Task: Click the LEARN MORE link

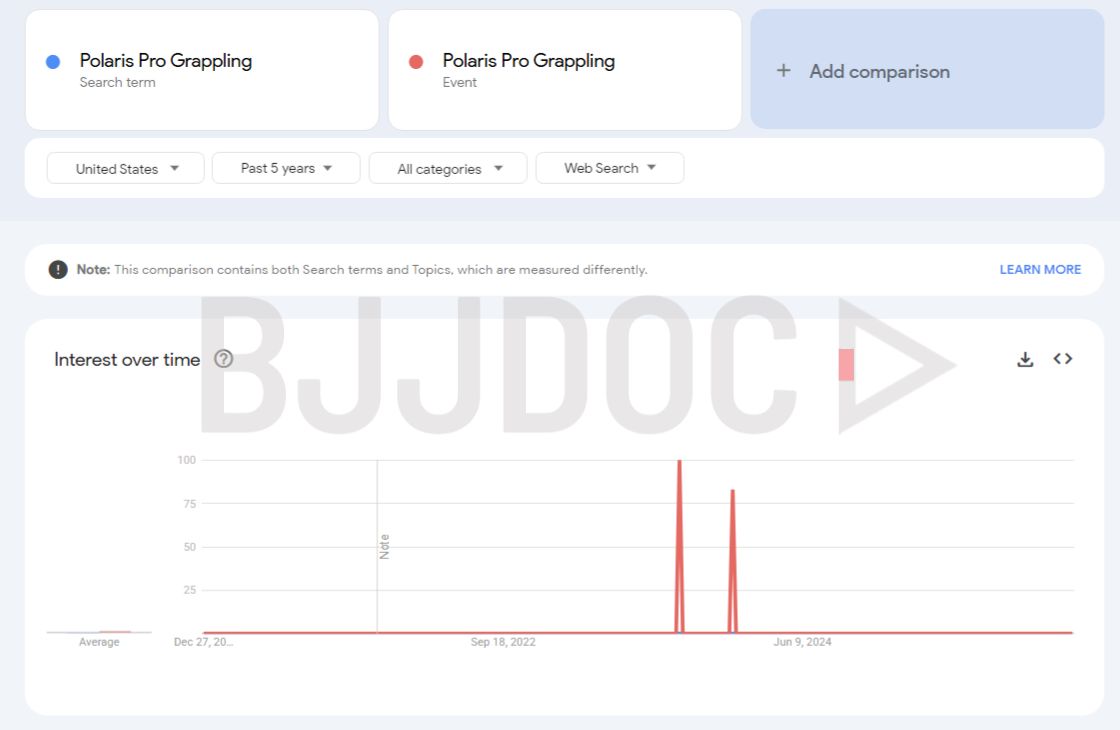Action: tap(1040, 270)
